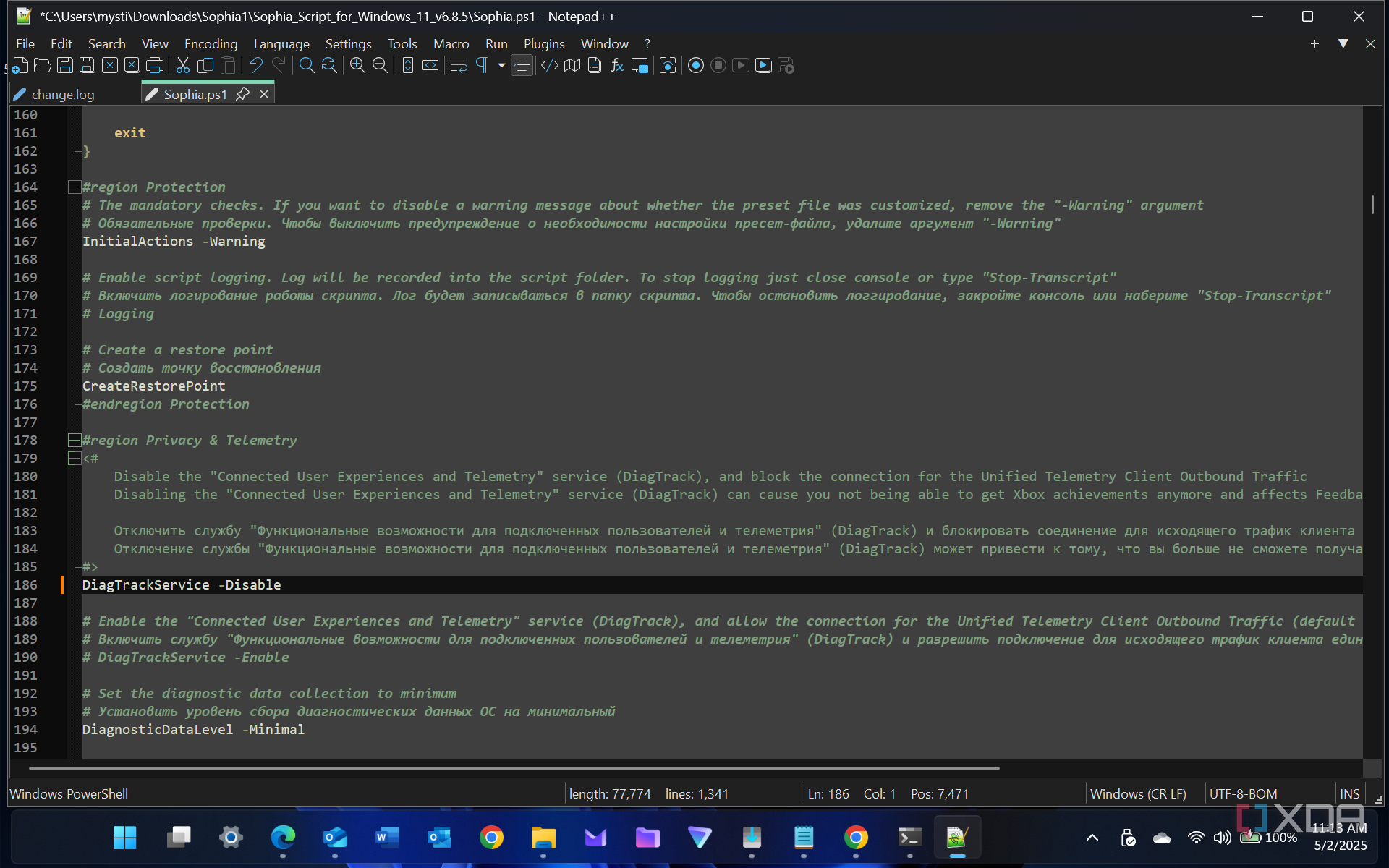Image resolution: width=1389 pixels, height=868 pixels.
Task: Open Google Chrome from the taskbar
Action: (491, 838)
